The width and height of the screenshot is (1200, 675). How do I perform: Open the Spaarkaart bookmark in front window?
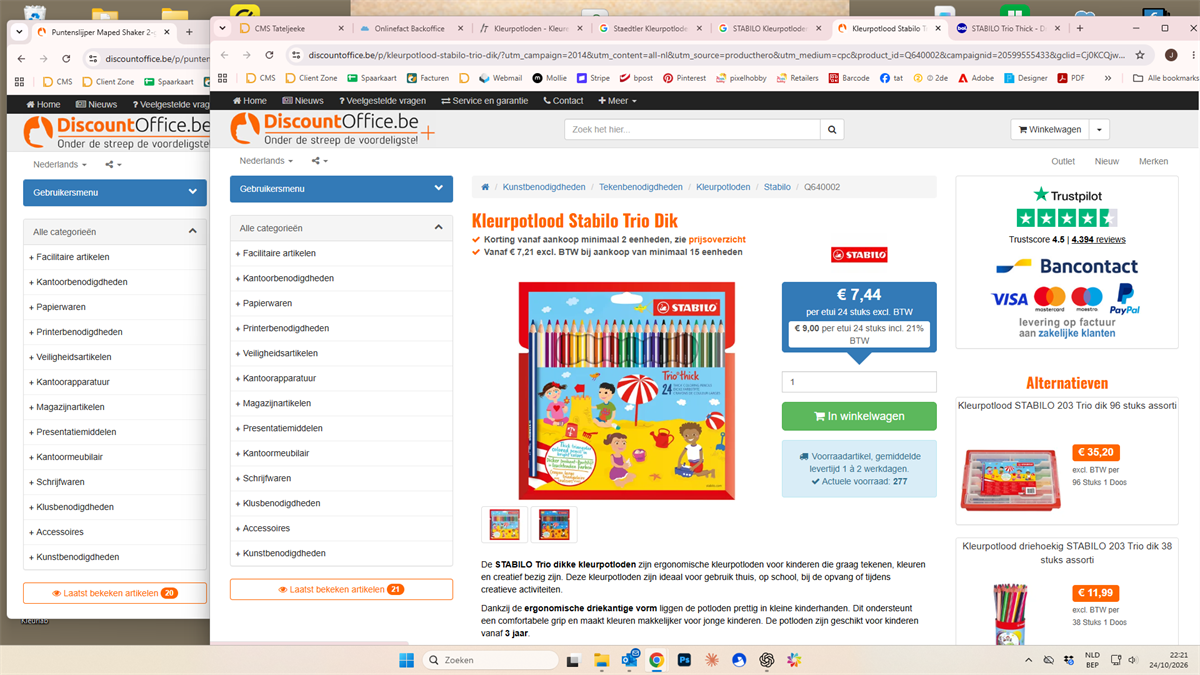point(371,78)
